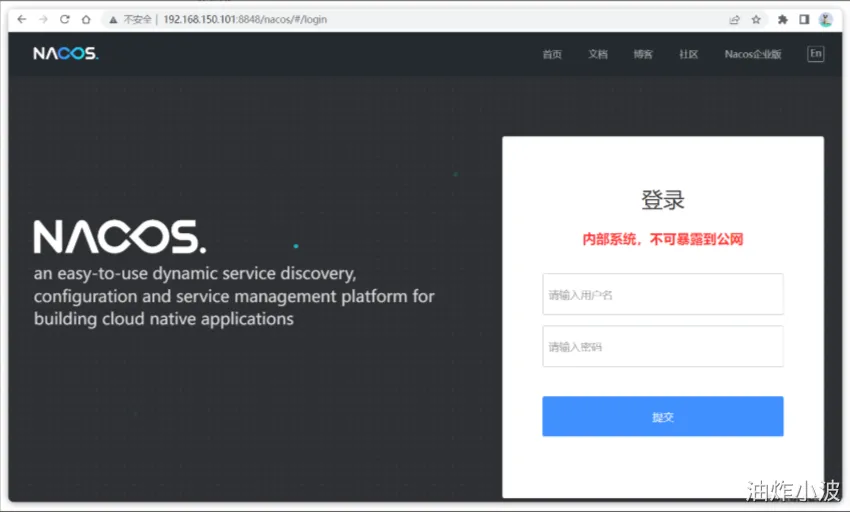The image size is (850, 512).
Task: Open the extensions puzzle icon
Action: point(782,20)
